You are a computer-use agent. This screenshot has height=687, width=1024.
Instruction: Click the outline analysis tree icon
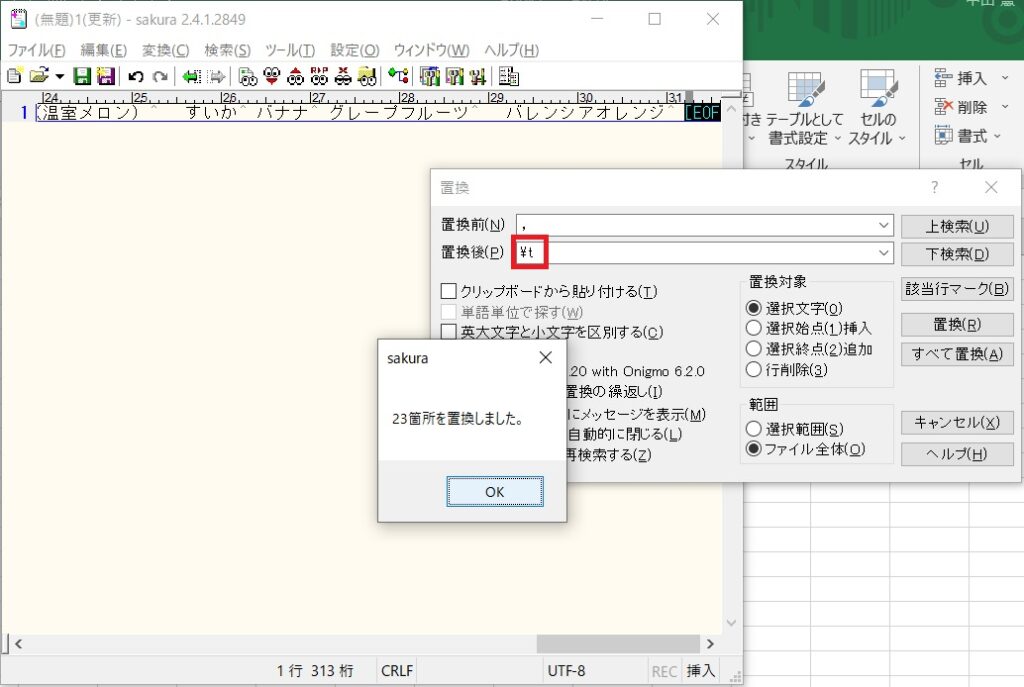(398, 76)
